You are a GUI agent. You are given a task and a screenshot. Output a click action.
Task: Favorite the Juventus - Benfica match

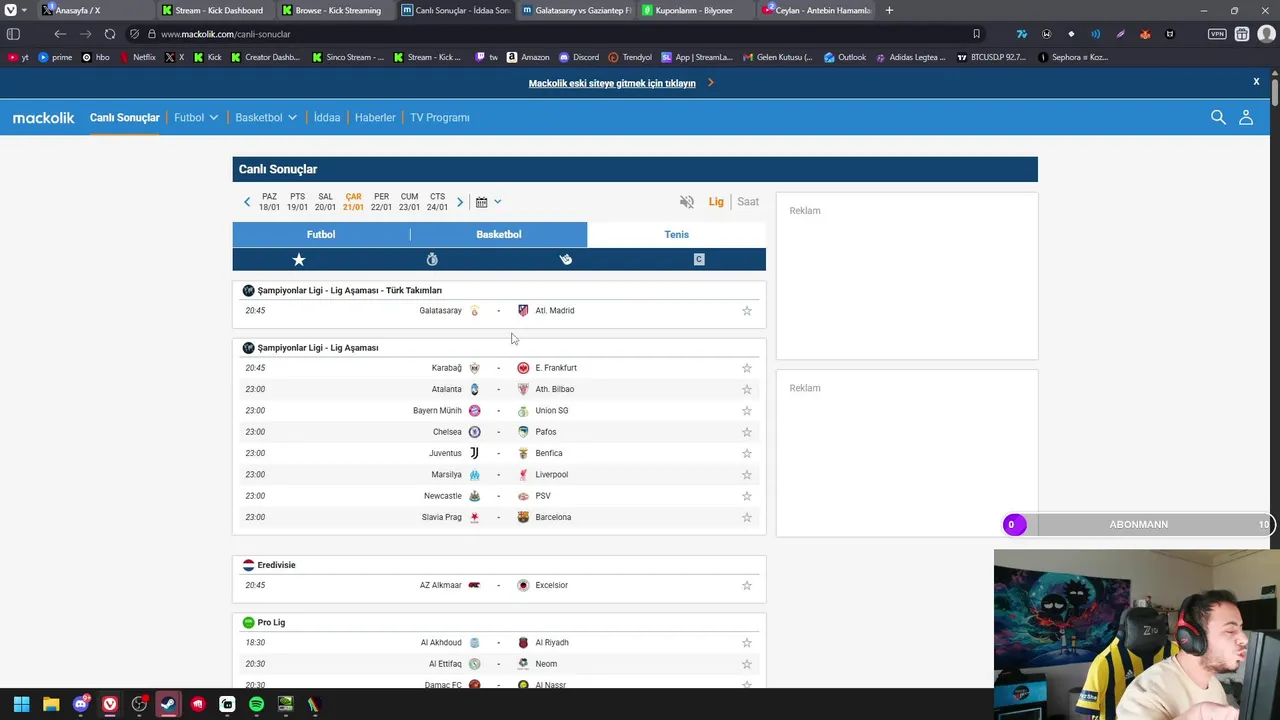click(x=746, y=453)
